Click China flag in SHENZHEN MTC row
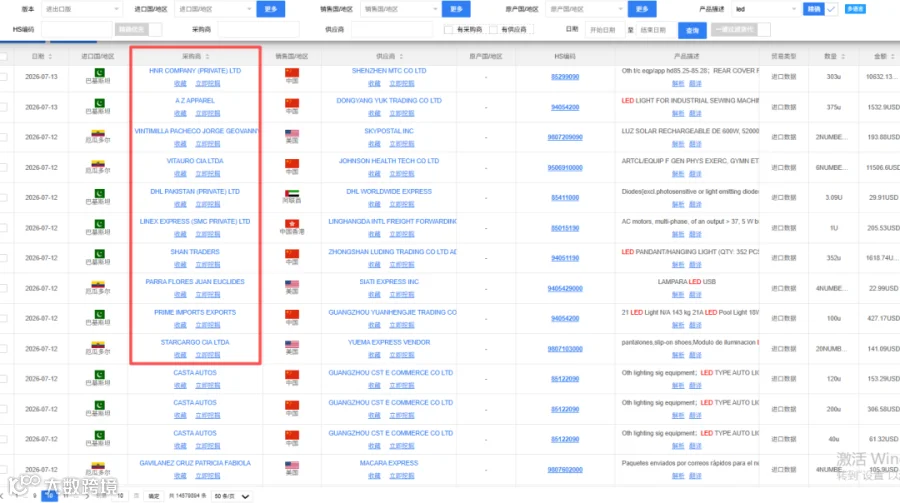This screenshot has width=900, height=503. (x=292, y=72)
